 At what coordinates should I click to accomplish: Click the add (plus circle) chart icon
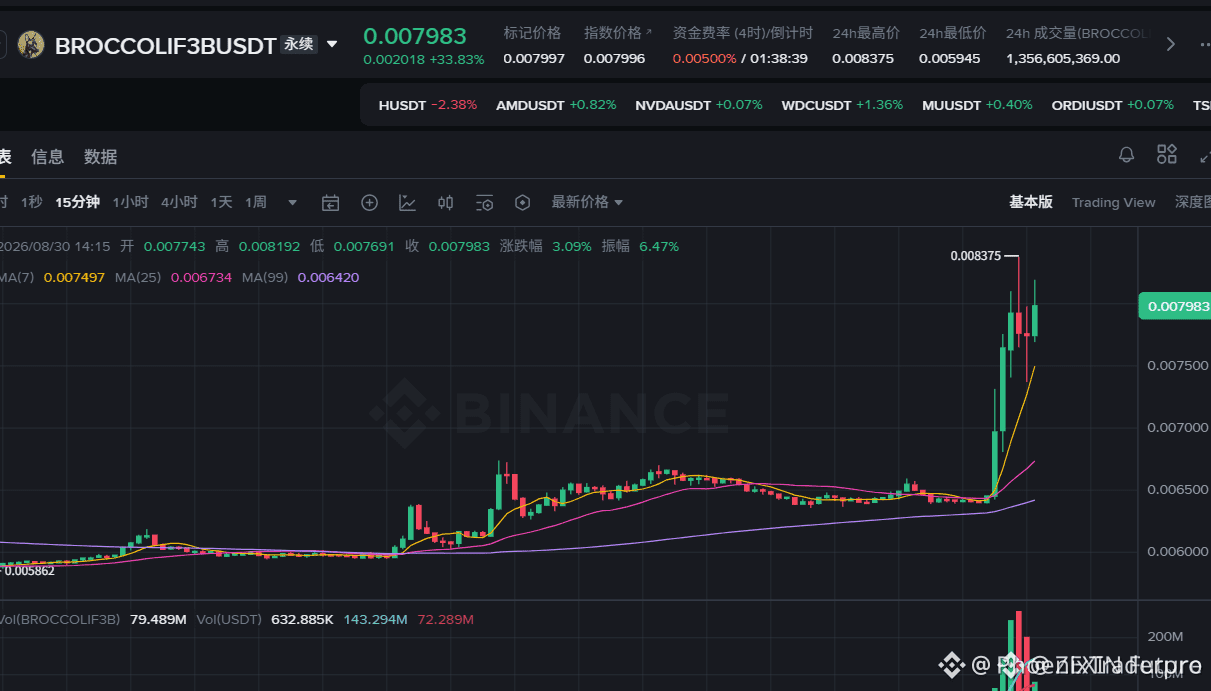click(369, 203)
